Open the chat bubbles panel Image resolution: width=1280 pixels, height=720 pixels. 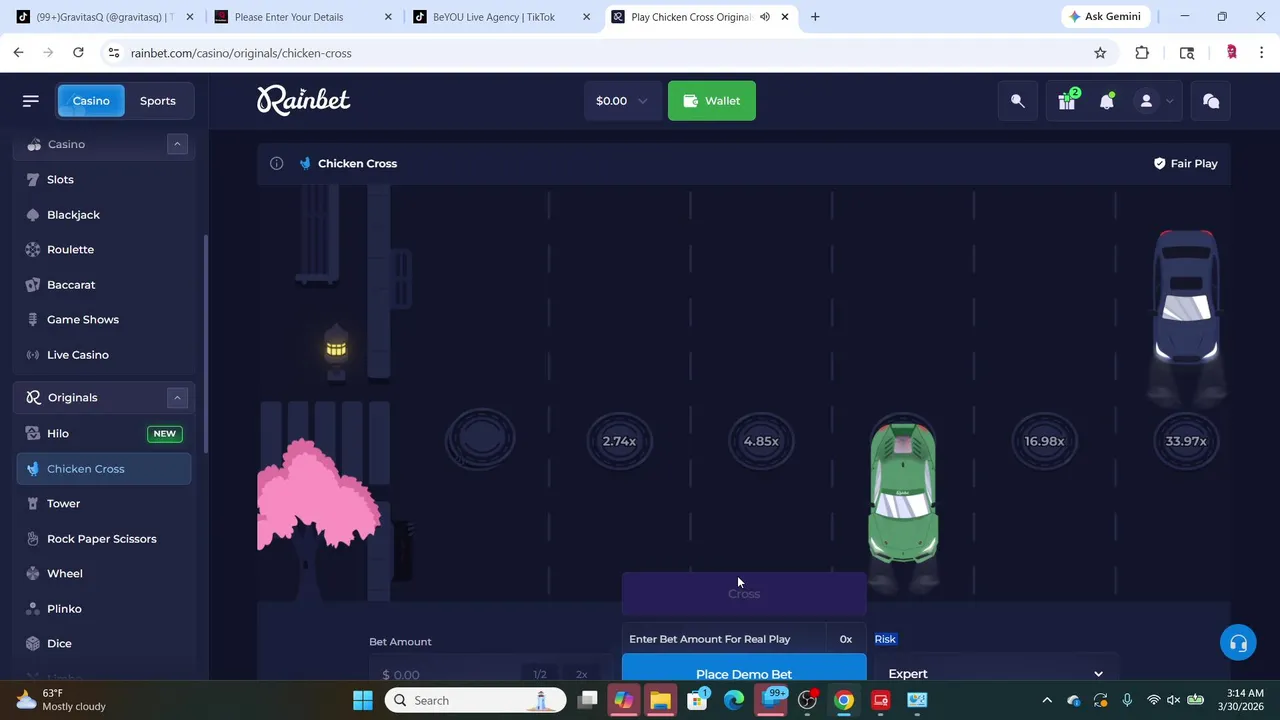click(1211, 101)
